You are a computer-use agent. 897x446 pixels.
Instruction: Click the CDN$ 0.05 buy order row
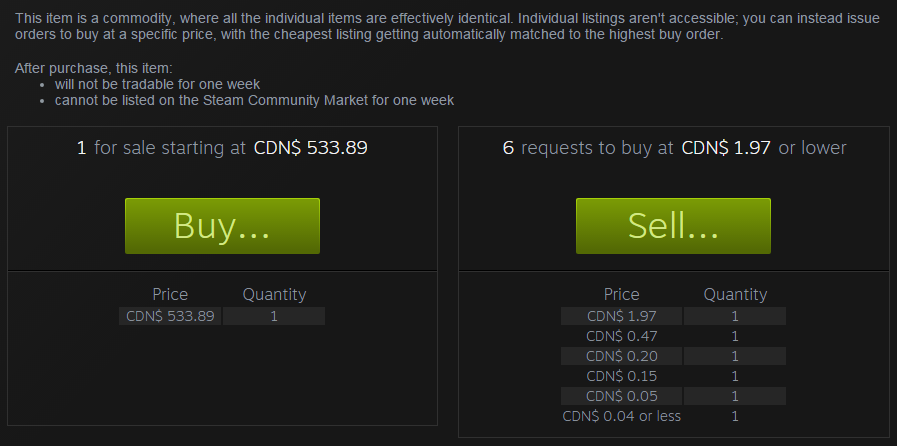click(x=673, y=396)
